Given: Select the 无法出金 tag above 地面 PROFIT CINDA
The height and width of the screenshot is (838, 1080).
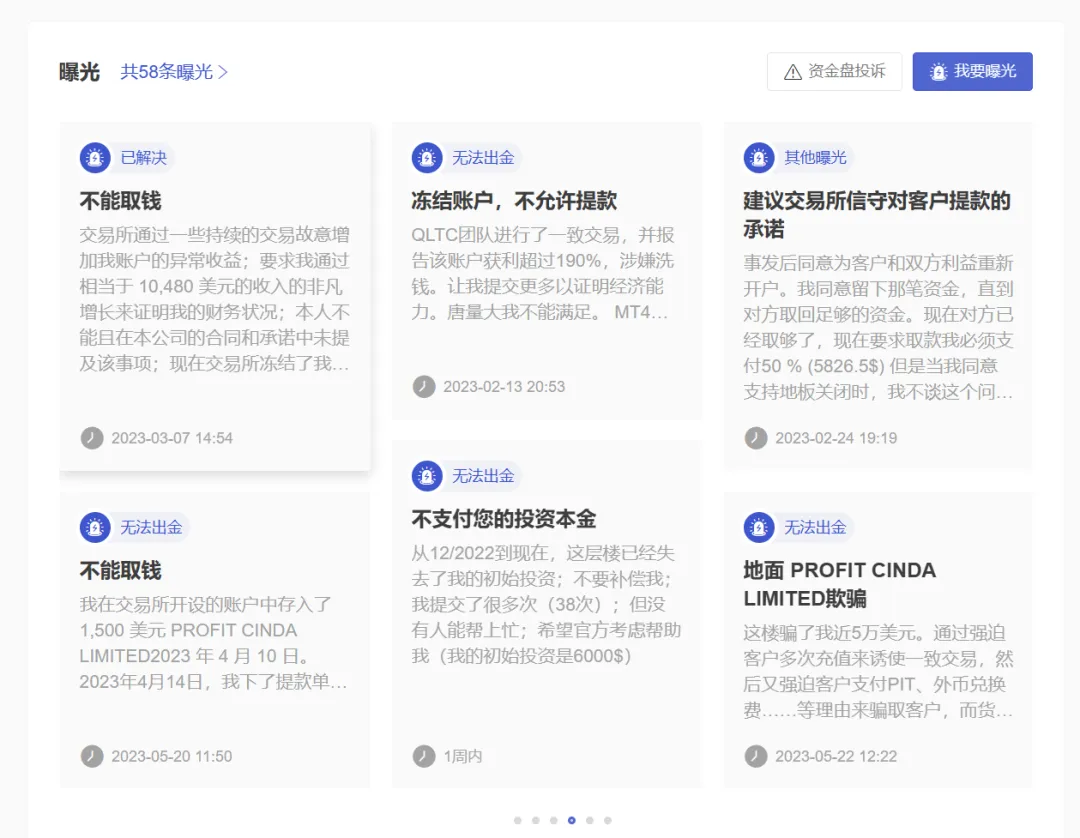Looking at the screenshot, I should [x=815, y=527].
